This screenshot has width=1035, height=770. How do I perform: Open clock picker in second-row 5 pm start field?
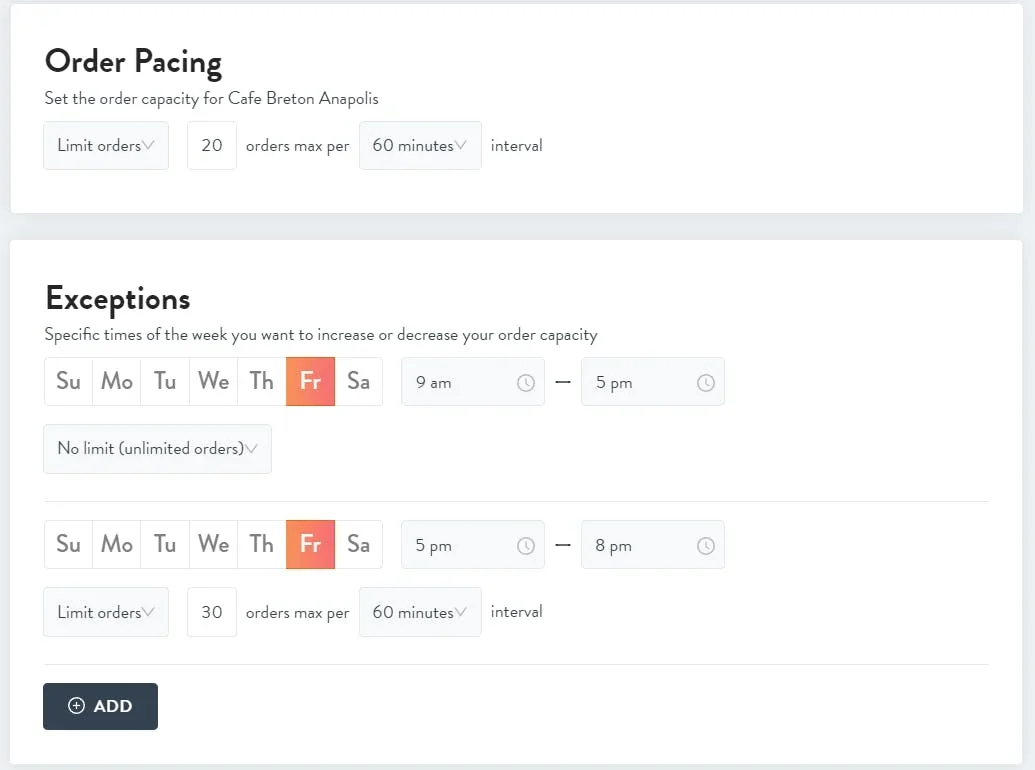pyautogui.click(x=525, y=546)
